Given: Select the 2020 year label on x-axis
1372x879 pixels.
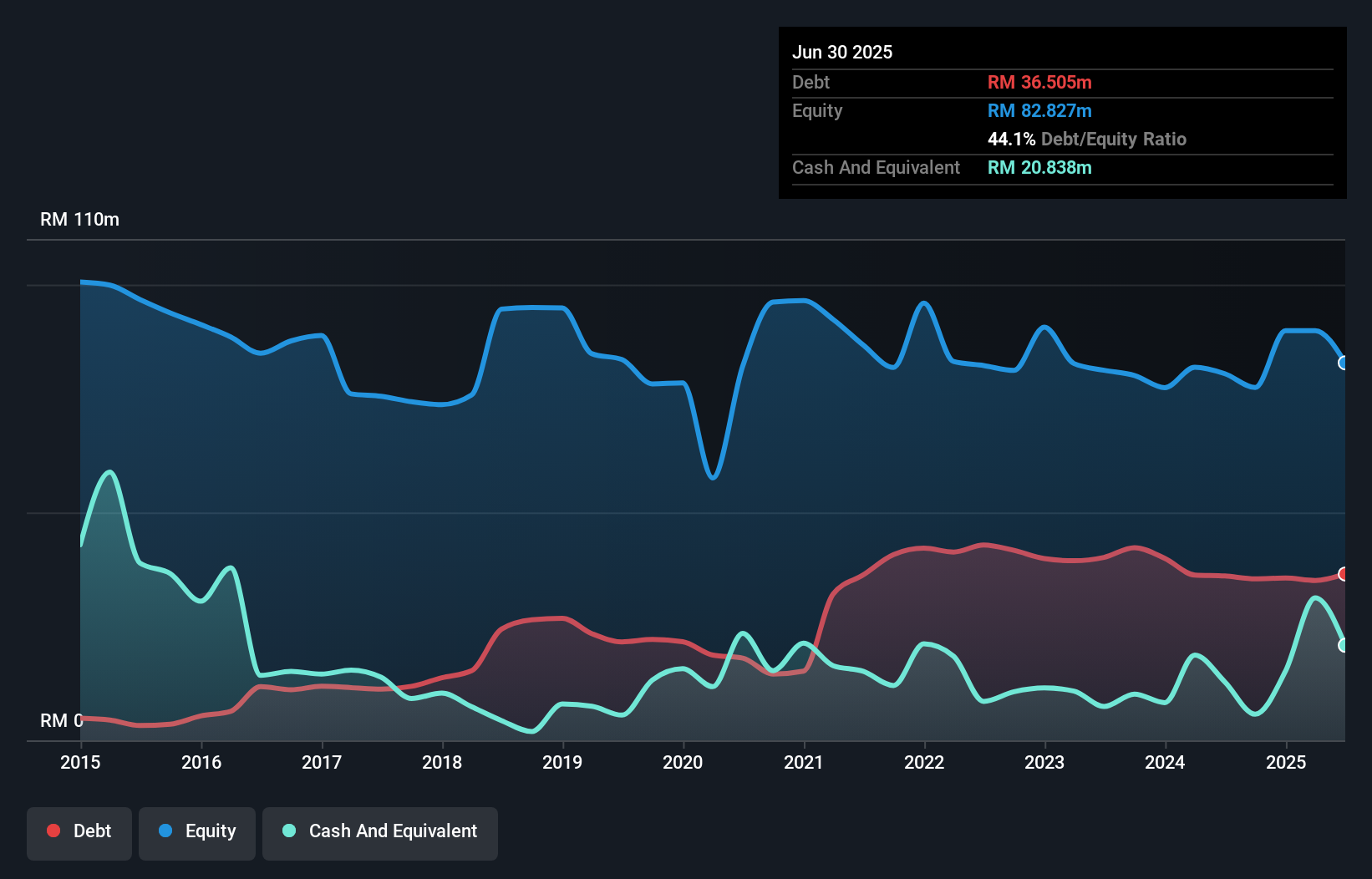Looking at the screenshot, I should [x=681, y=762].
